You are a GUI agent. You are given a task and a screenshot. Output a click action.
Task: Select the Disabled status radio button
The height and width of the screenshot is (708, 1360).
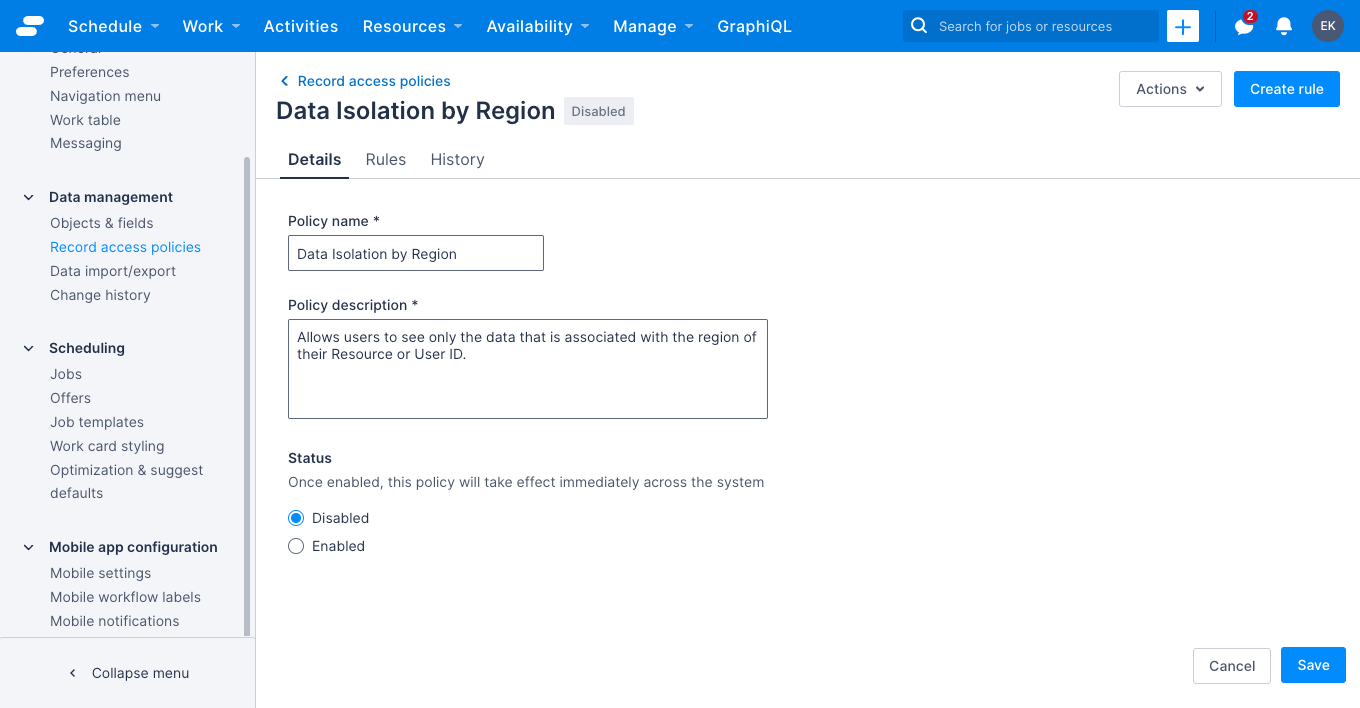[x=296, y=517]
